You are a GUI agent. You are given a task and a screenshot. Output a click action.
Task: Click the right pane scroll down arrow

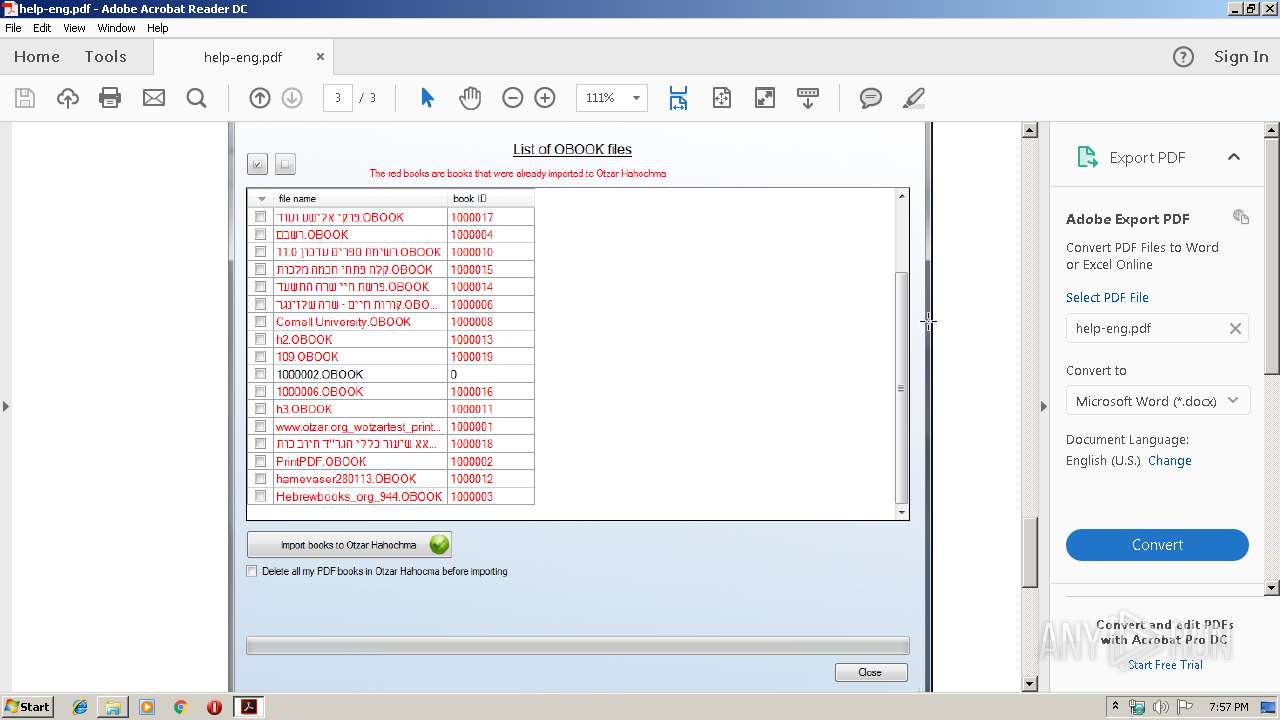coord(1272,588)
